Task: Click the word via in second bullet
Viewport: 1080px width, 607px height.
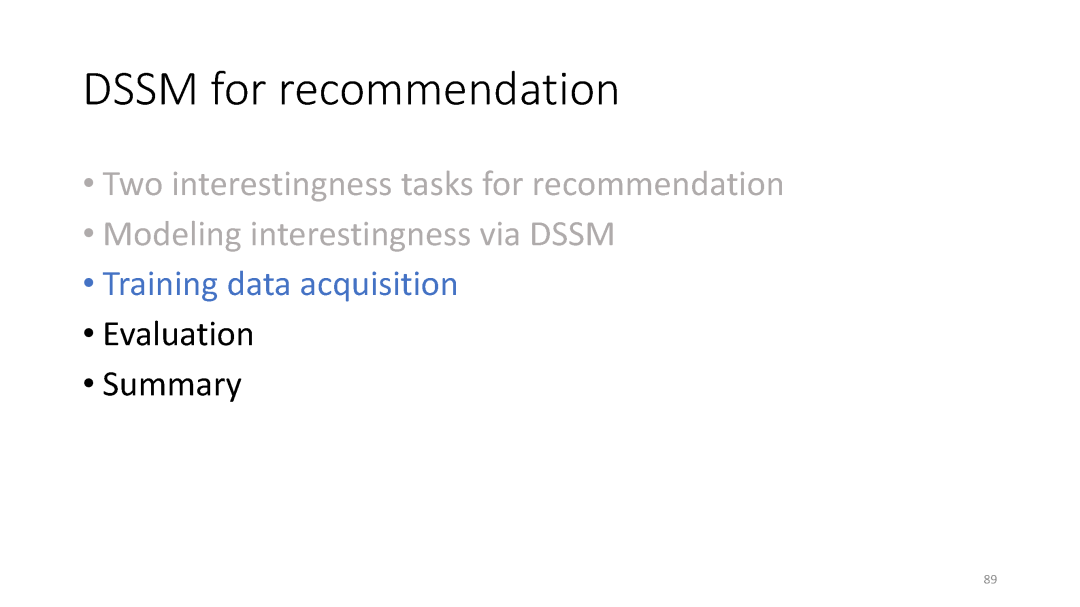Action: tap(500, 235)
